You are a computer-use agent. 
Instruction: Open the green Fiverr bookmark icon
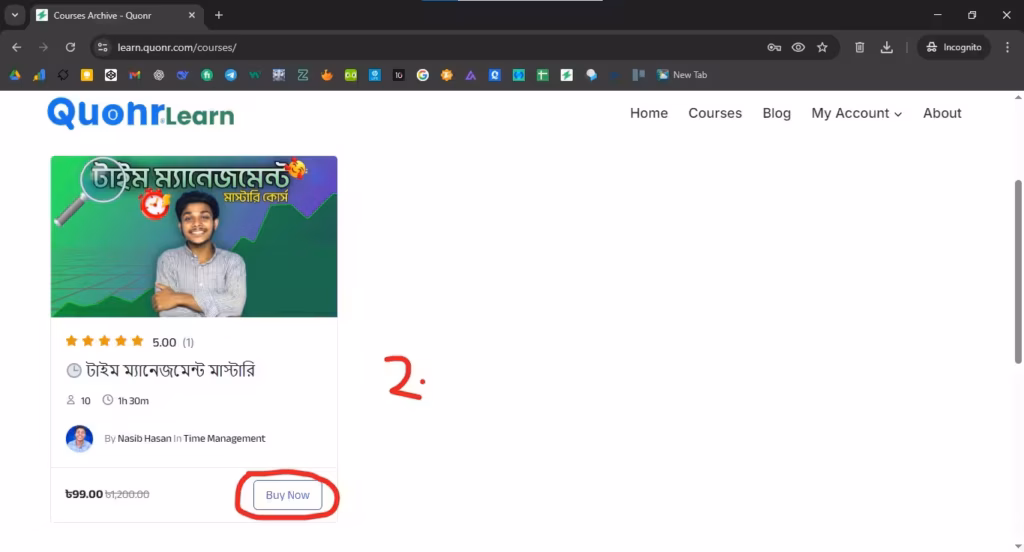tap(206, 75)
